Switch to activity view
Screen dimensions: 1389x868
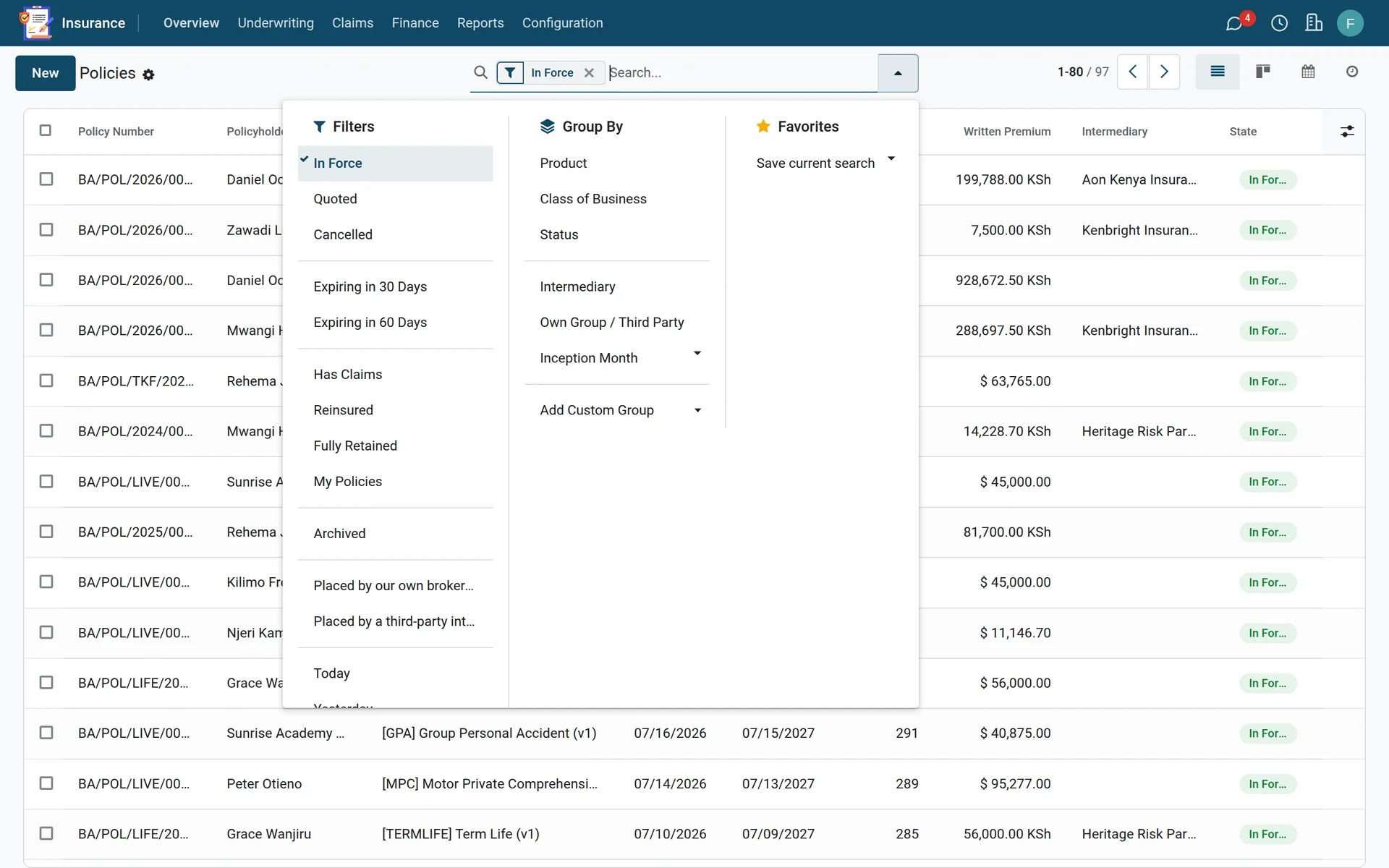(1352, 72)
